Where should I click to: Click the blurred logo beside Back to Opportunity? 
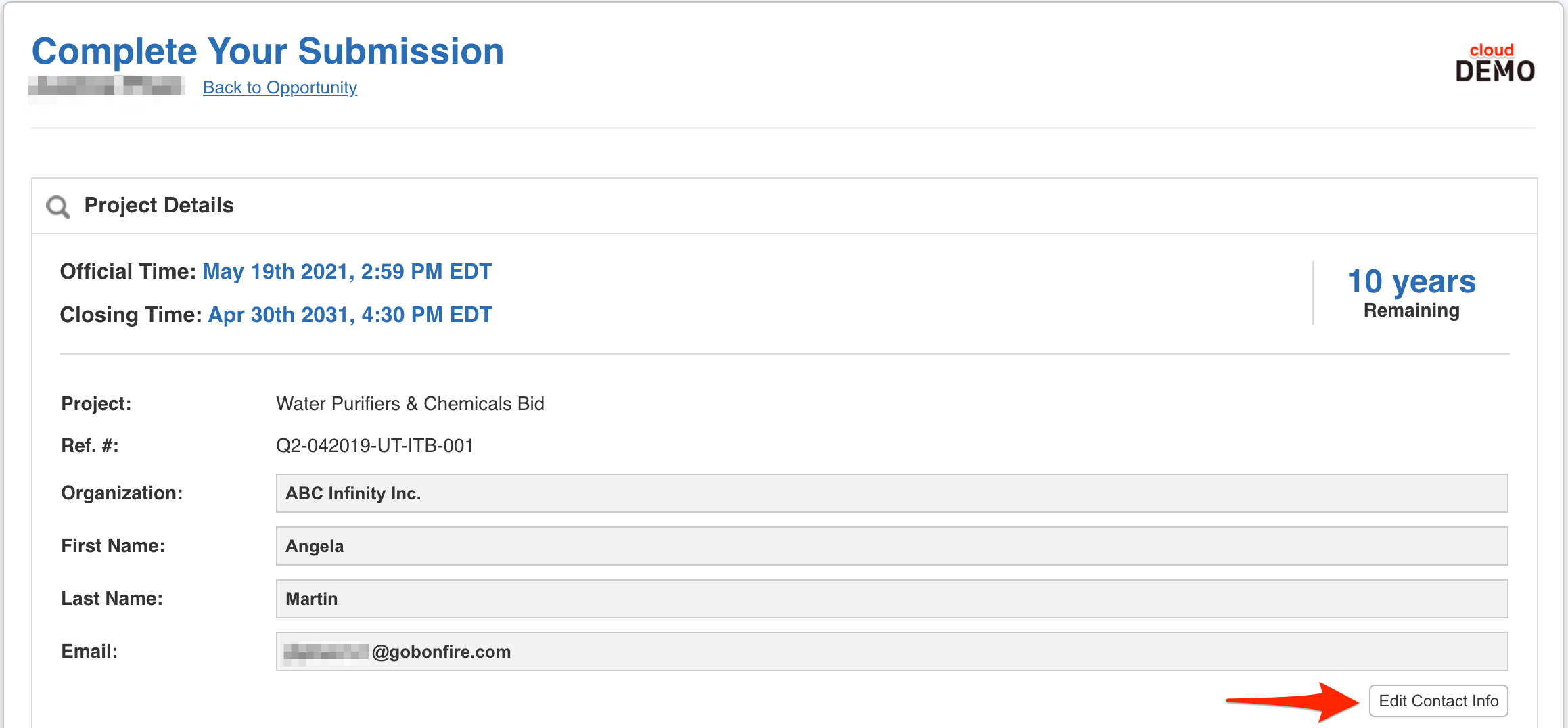point(106,88)
